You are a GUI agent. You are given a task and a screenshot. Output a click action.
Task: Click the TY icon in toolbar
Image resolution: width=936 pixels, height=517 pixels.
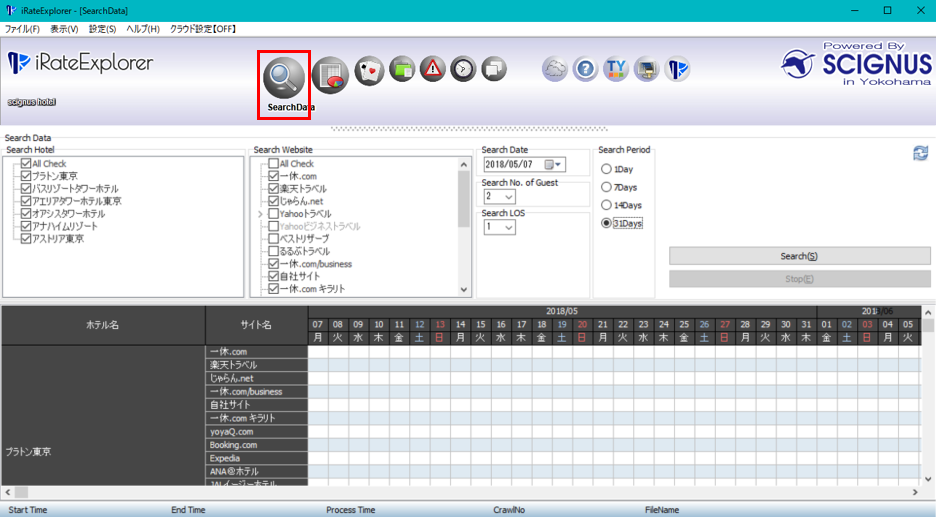click(616, 69)
